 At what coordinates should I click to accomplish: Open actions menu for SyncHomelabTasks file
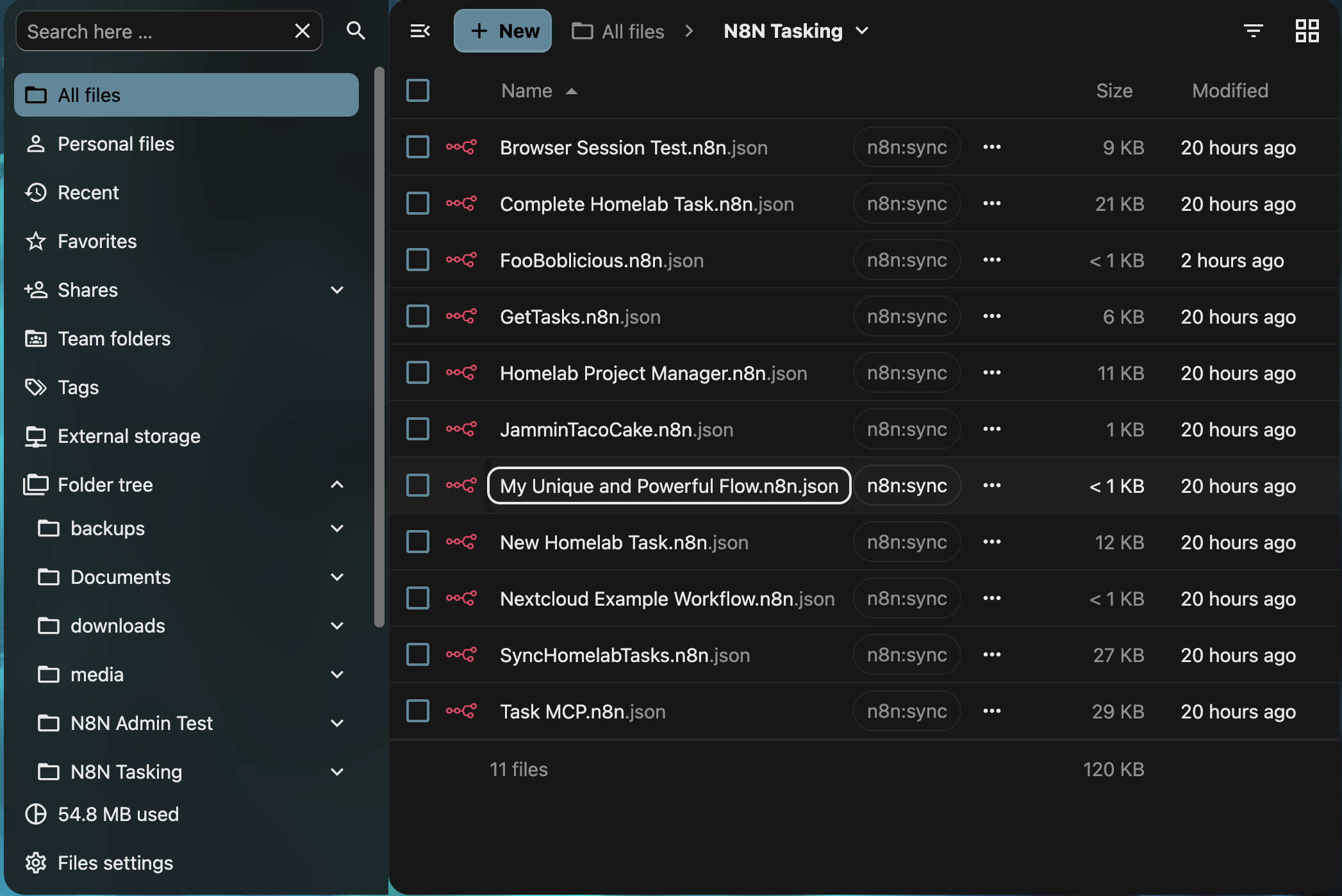click(992, 655)
